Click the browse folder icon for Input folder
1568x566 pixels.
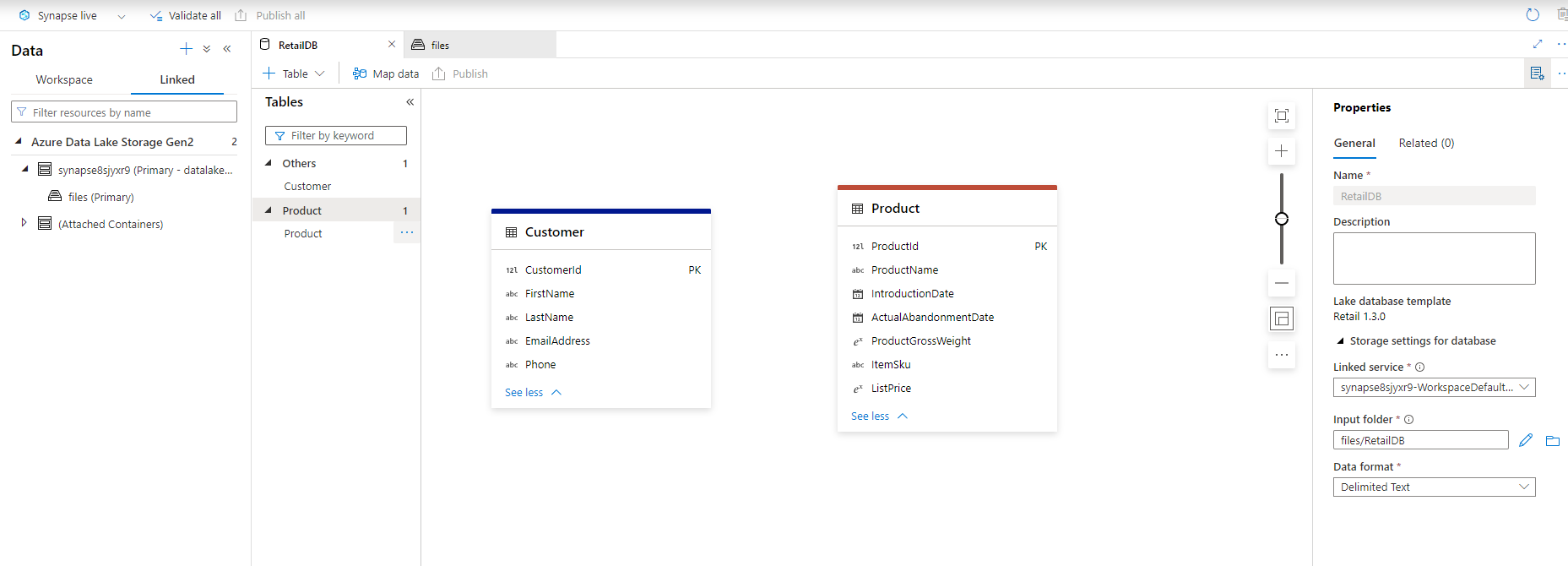click(x=1552, y=440)
